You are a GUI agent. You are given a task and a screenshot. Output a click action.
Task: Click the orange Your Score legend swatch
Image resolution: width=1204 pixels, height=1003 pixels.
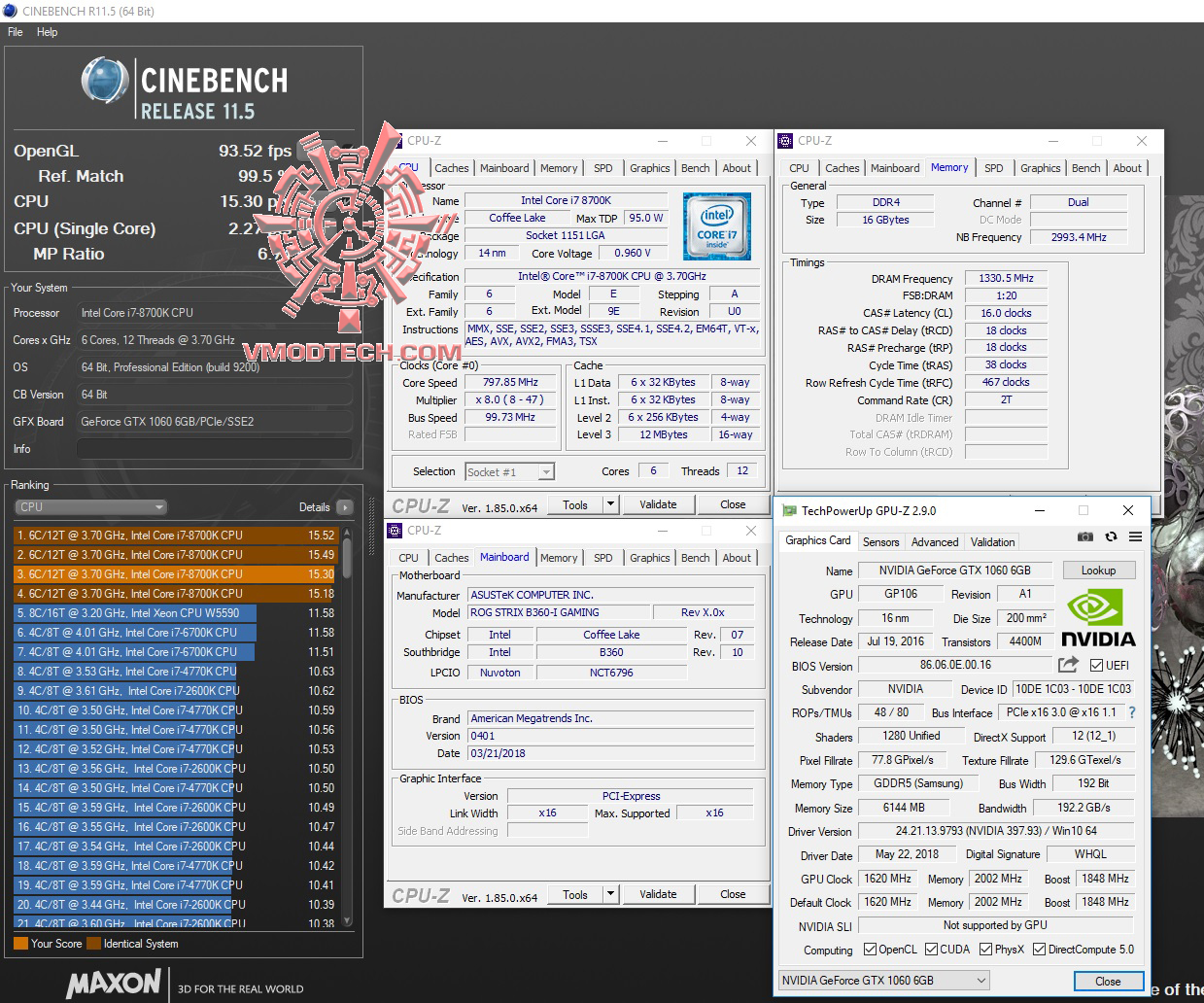point(20,944)
